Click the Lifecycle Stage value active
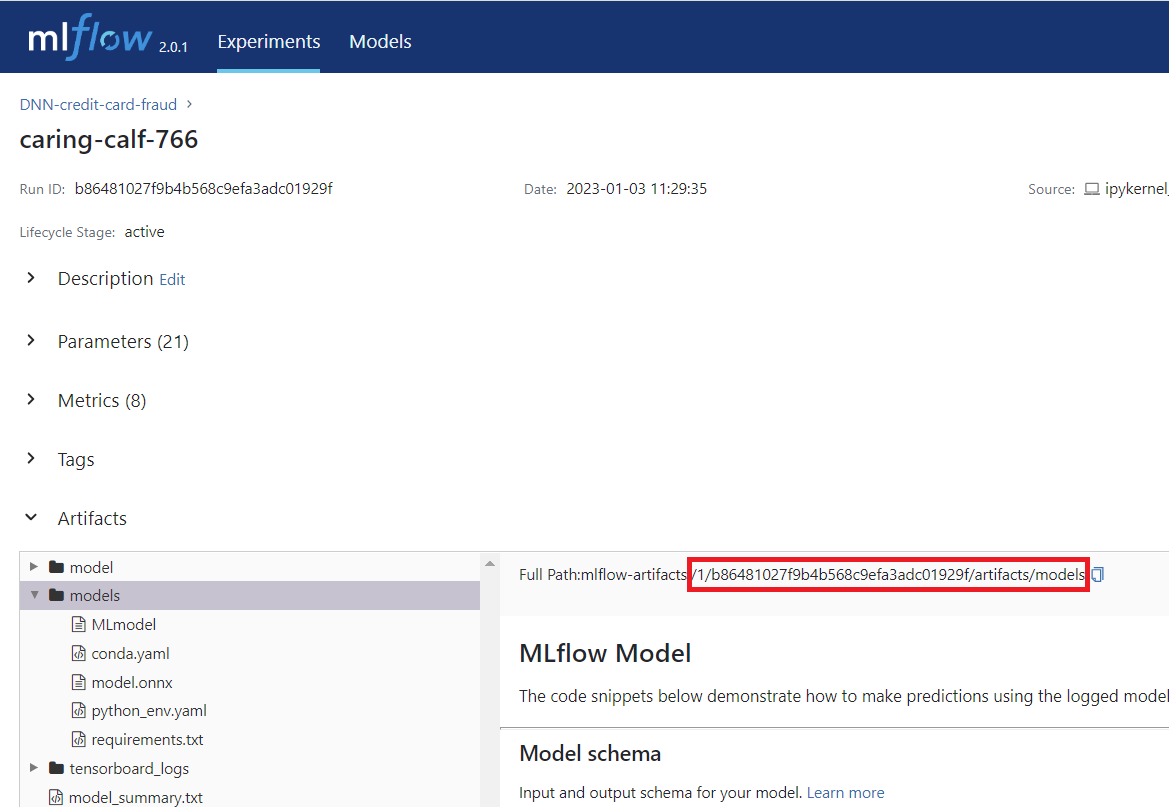Screen dimensions: 1169x807 (145, 232)
